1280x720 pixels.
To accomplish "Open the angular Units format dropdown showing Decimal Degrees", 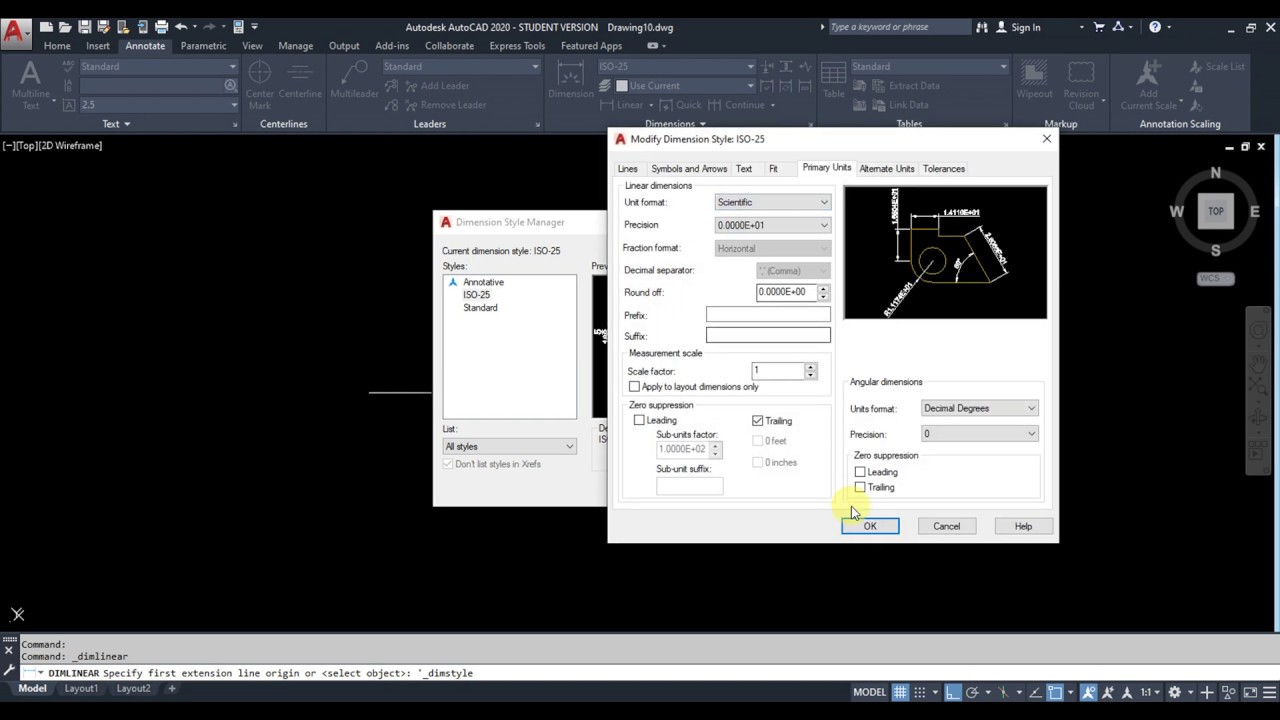I will (x=980, y=408).
